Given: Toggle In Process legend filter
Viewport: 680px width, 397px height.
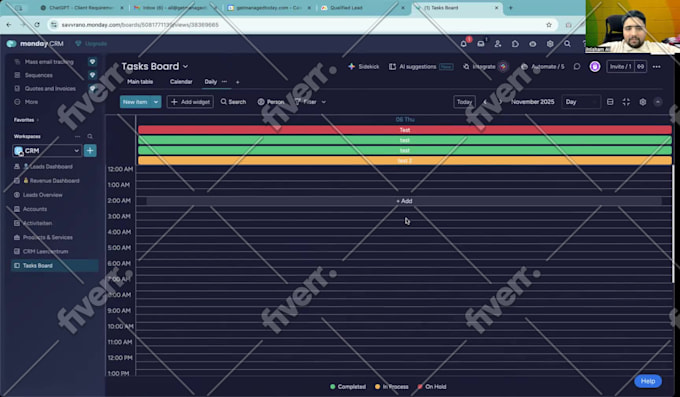Looking at the screenshot, I should click(x=392, y=387).
